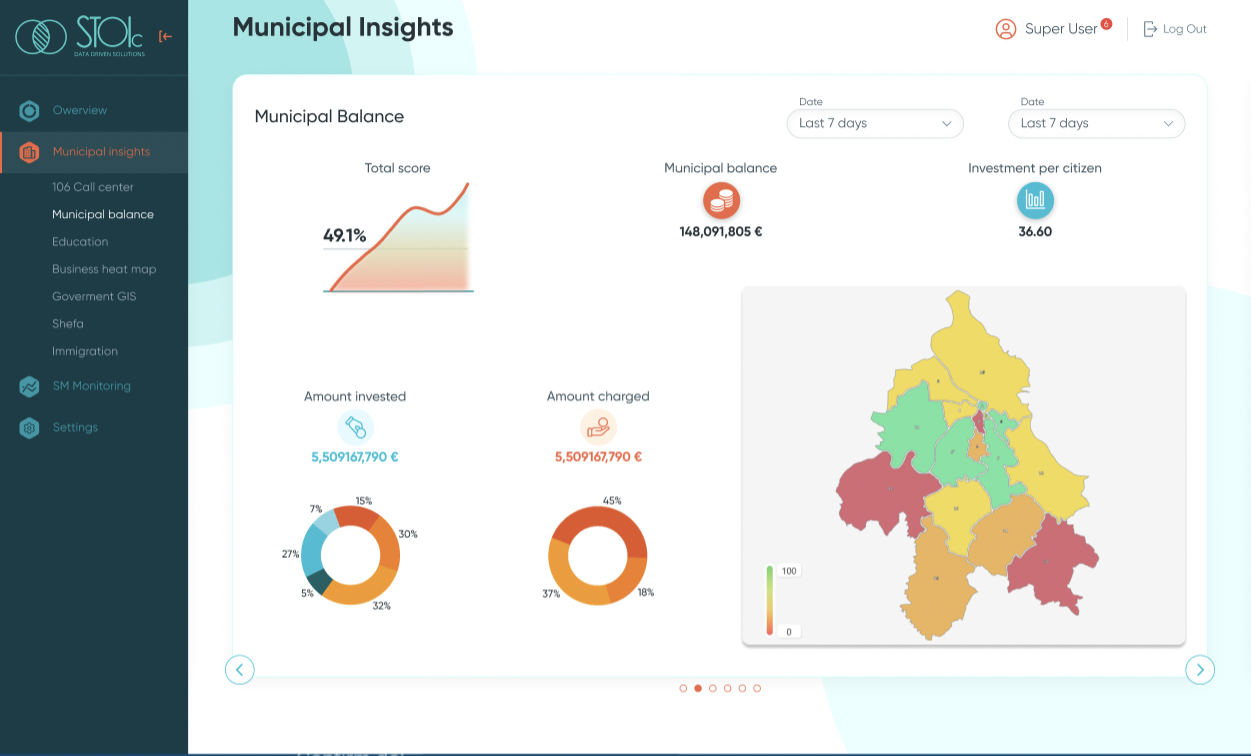The image size is (1251, 756).
Task: Click the Super User name
Action: [1061, 29]
